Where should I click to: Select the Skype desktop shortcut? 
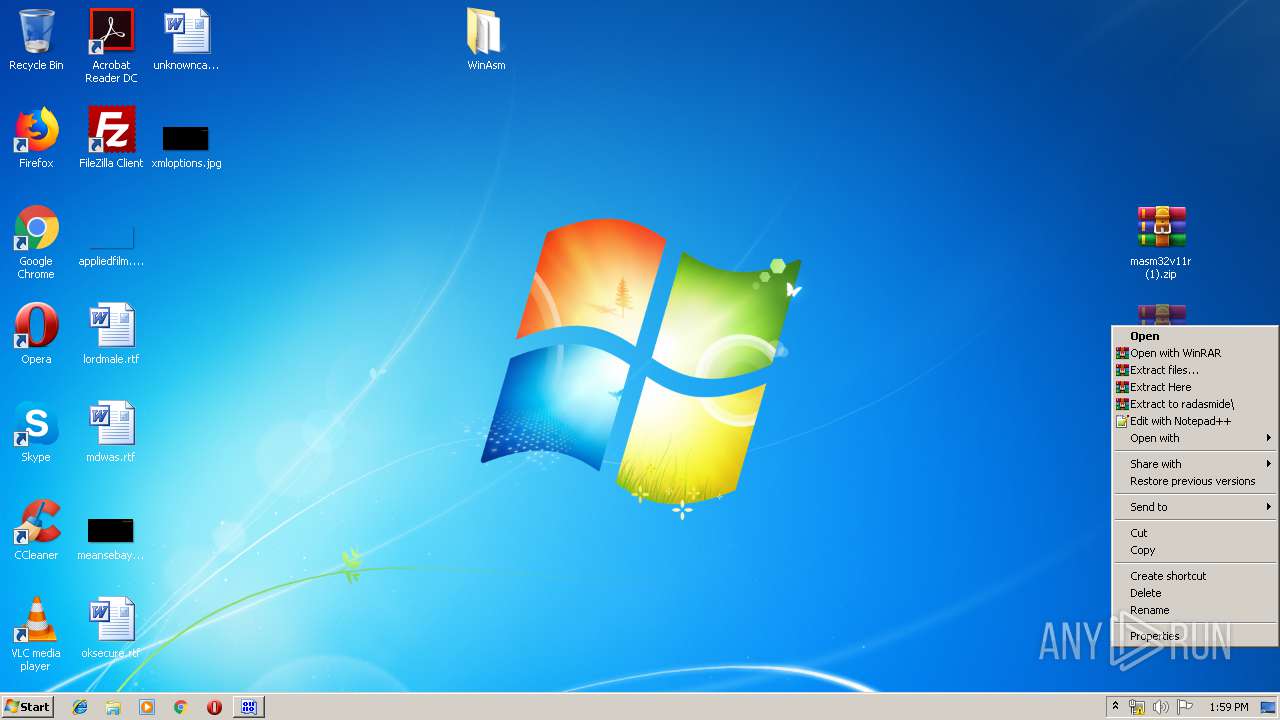pos(36,432)
